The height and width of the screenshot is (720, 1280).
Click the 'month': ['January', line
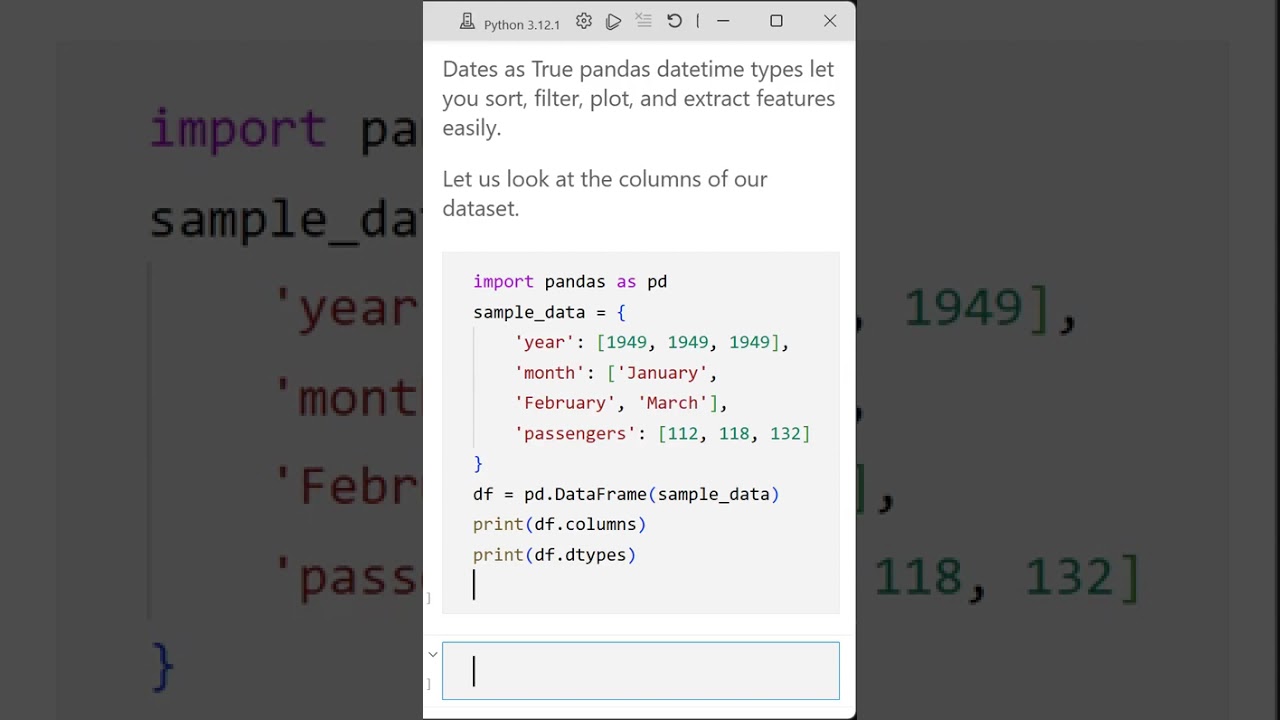616,373
